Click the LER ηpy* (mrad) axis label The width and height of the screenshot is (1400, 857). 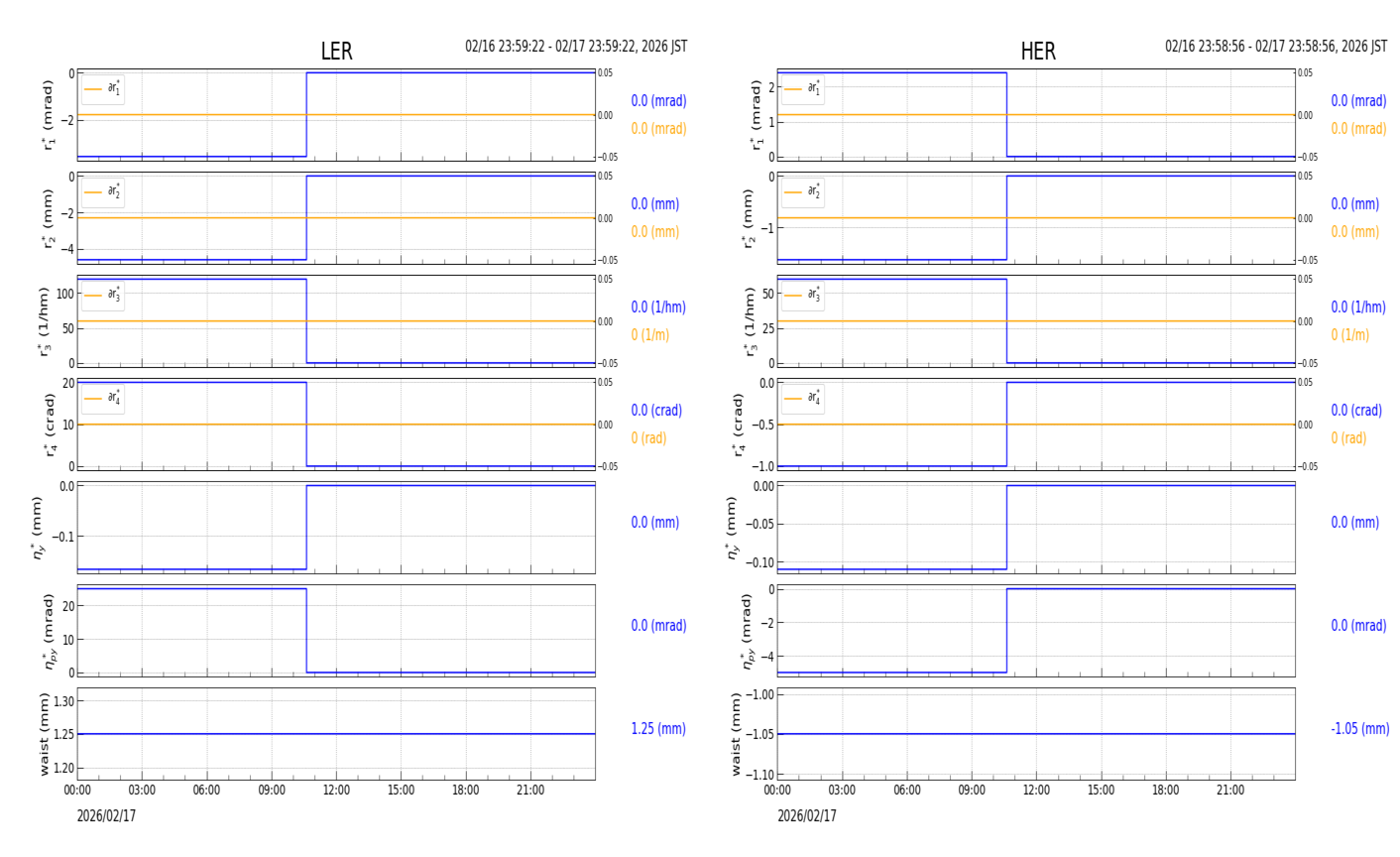[x=49, y=631]
